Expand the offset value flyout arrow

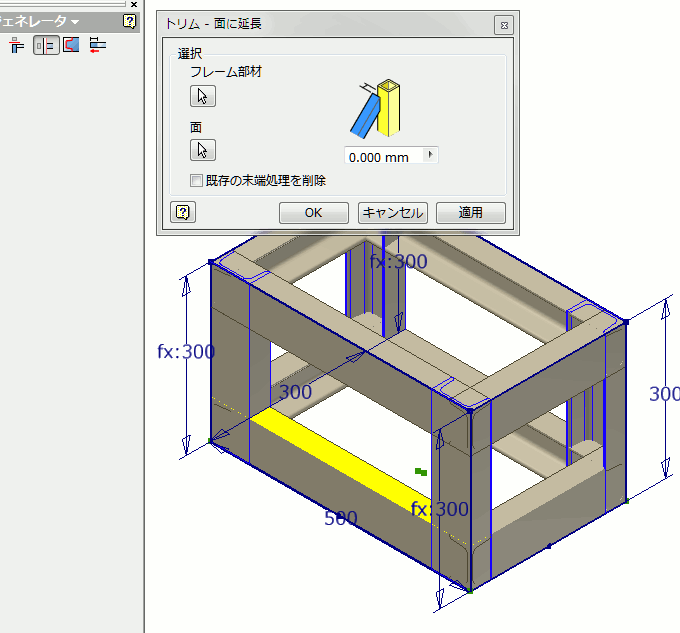click(430, 156)
